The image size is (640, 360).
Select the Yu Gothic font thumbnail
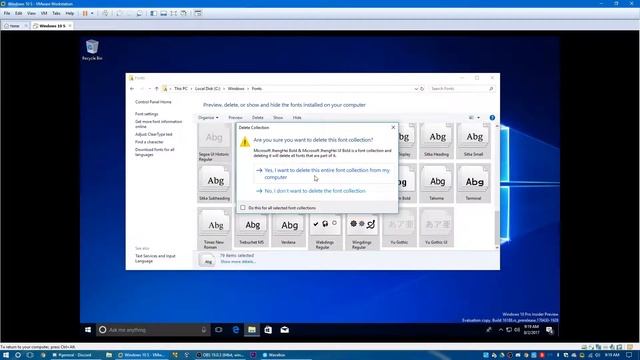[x=399, y=227]
